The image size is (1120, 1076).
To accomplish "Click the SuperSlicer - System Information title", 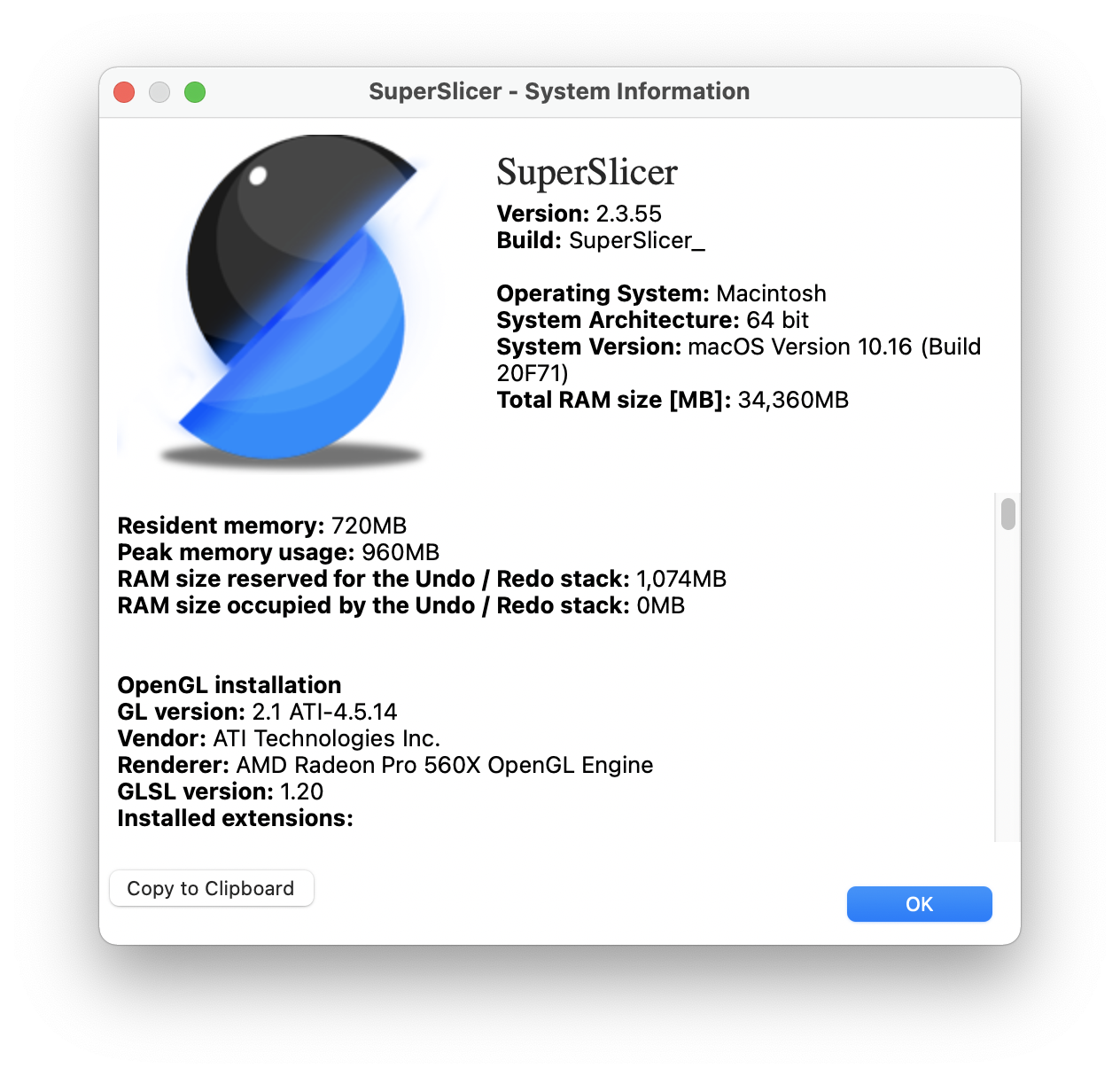I will (559, 91).
